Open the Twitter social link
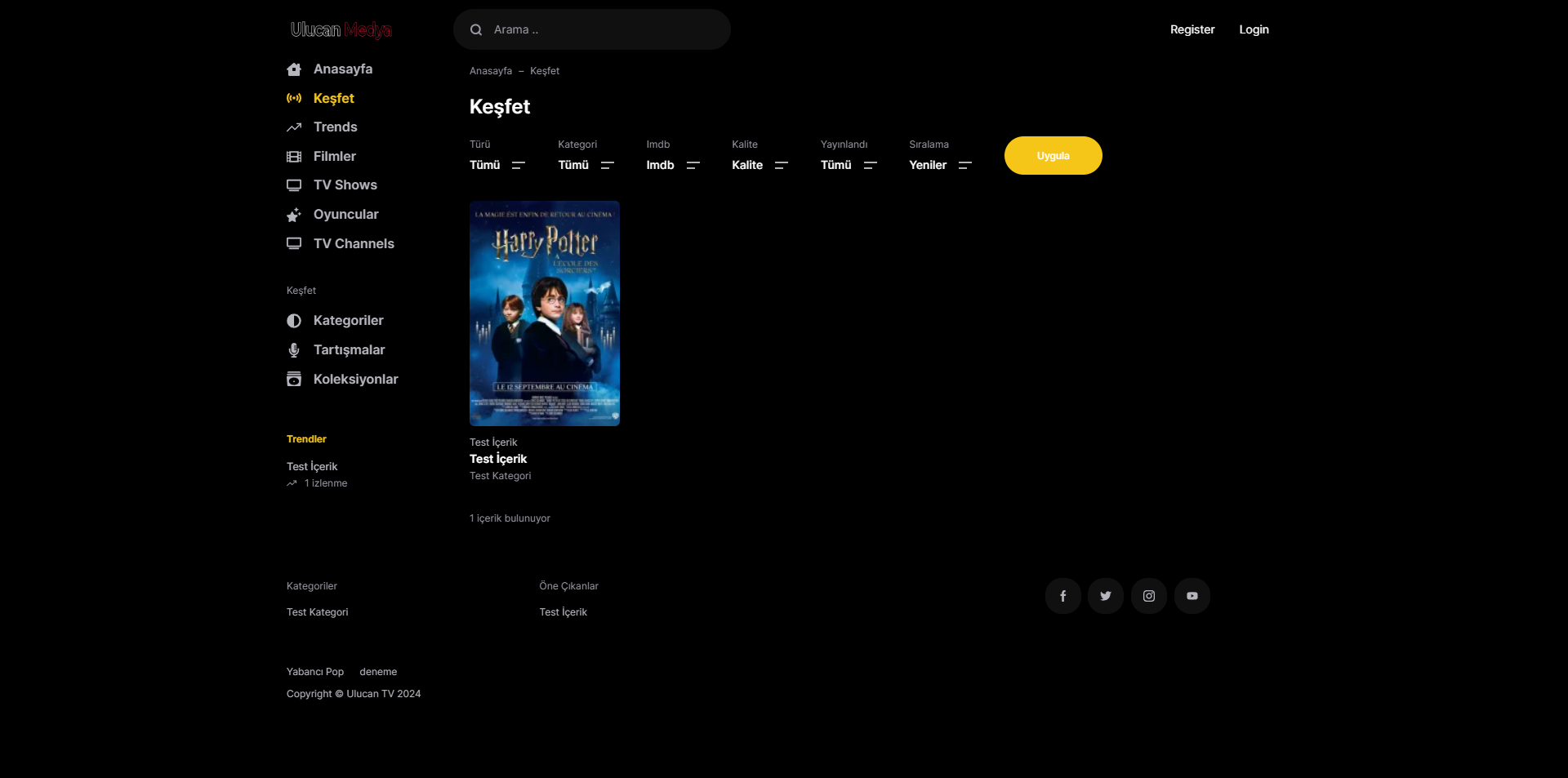This screenshot has width=1568, height=778. [x=1106, y=596]
